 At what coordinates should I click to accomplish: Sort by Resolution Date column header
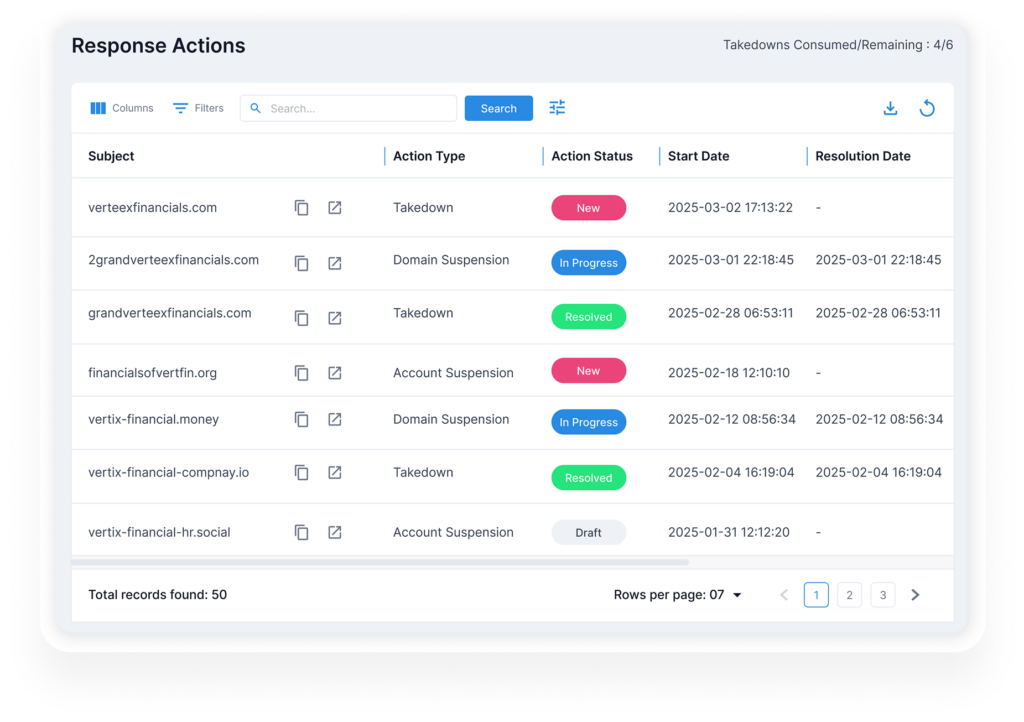(863, 156)
